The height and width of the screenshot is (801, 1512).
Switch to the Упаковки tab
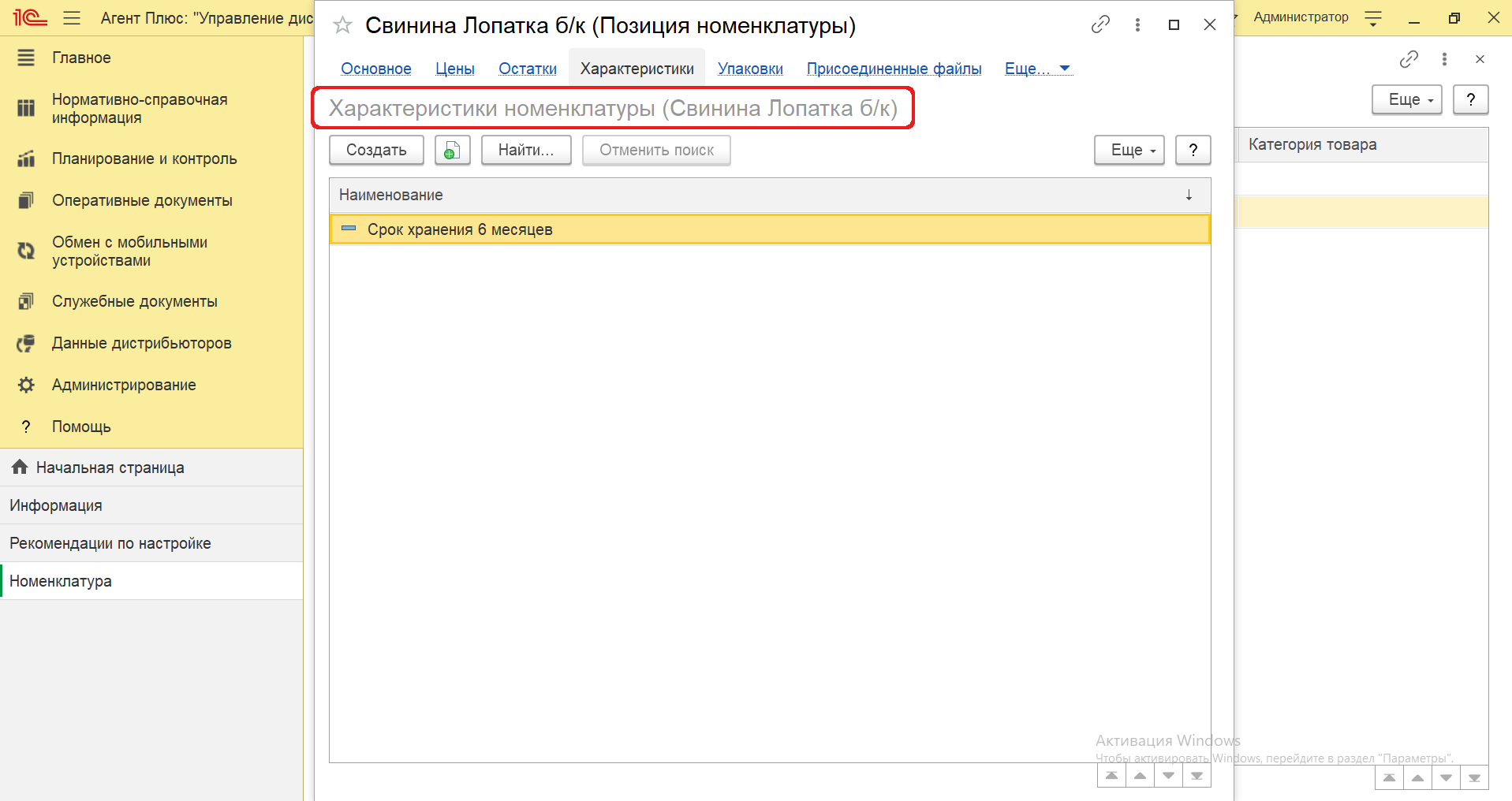point(750,69)
